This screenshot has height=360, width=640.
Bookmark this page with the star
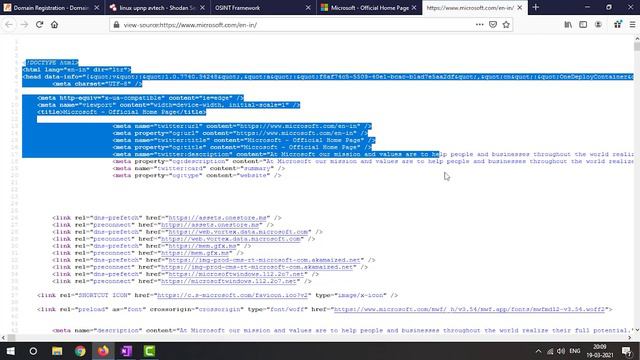pyautogui.click(x=506, y=24)
